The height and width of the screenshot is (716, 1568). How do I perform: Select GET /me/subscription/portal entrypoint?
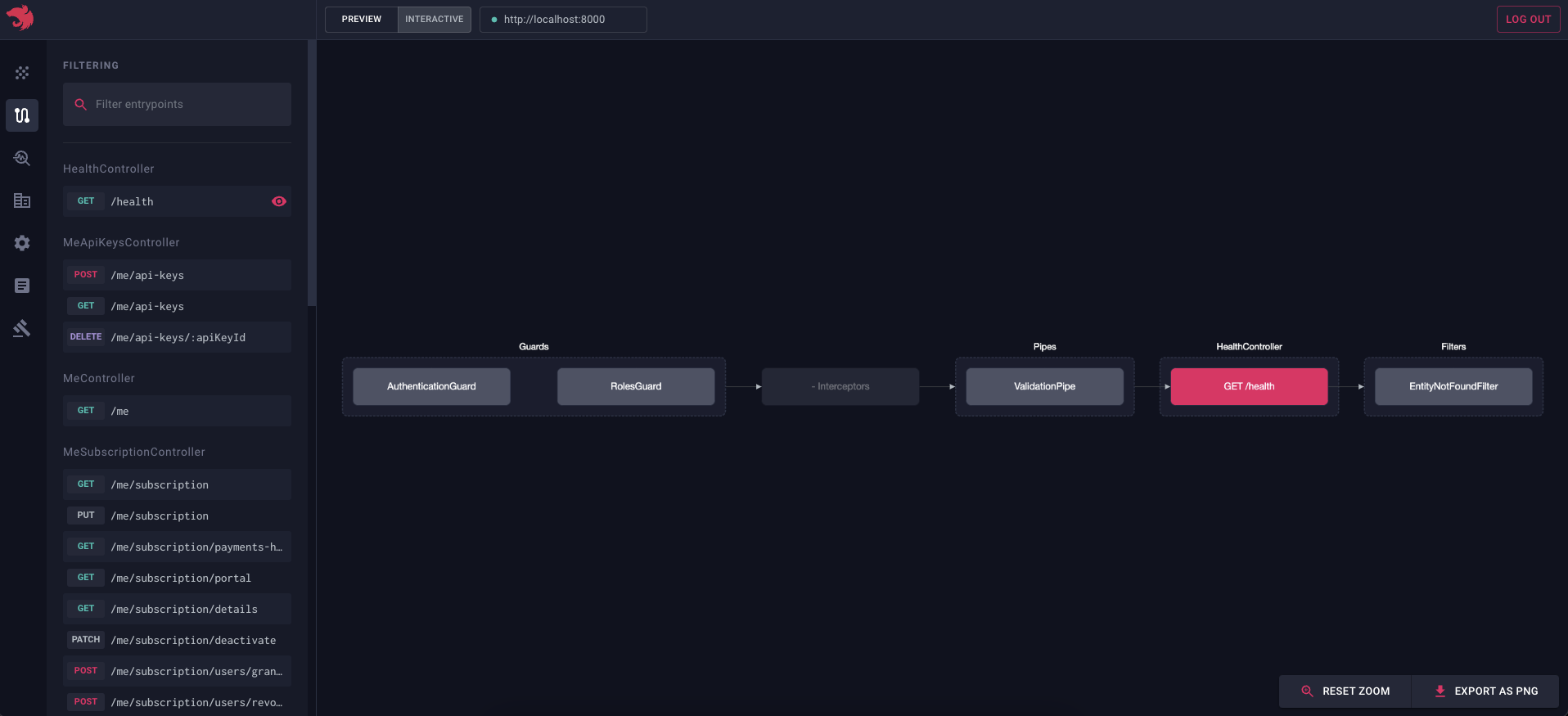point(177,578)
